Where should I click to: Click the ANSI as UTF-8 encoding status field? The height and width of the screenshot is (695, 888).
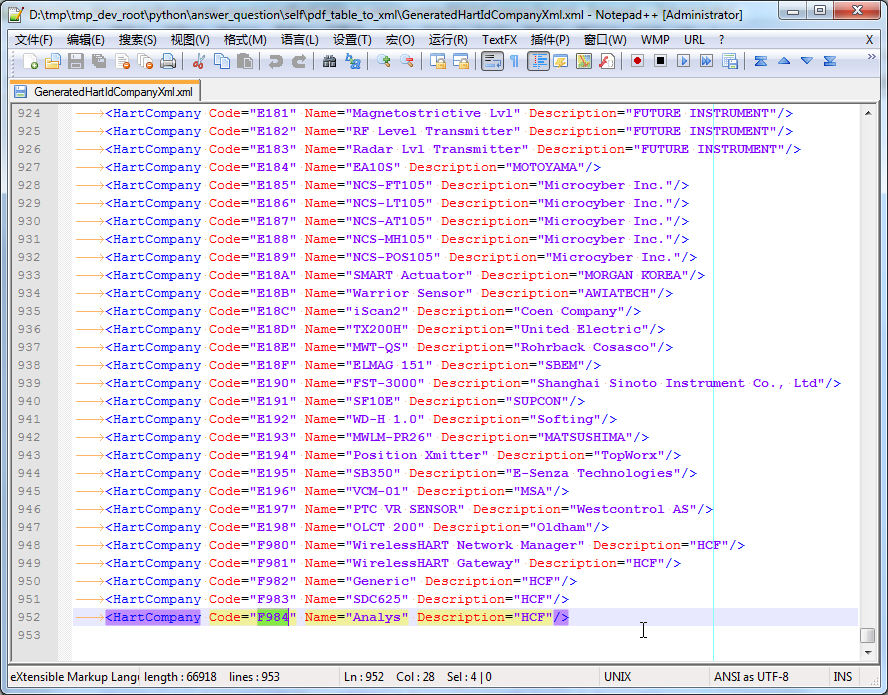coord(751,677)
